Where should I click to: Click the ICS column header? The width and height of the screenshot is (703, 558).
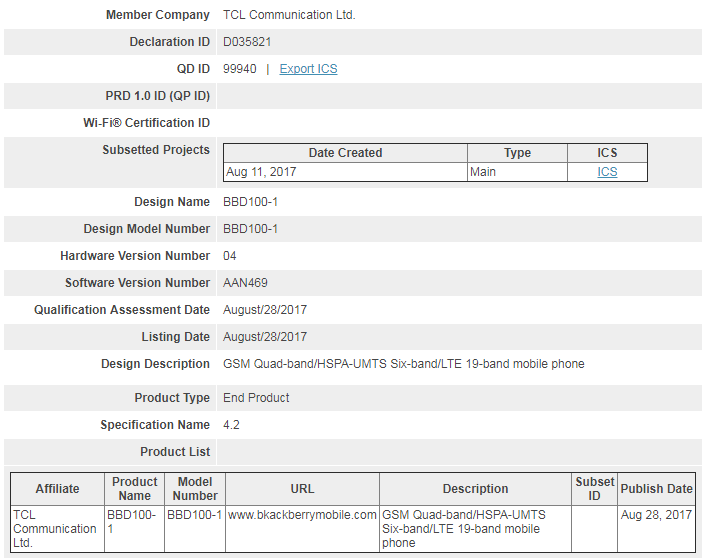pos(607,153)
